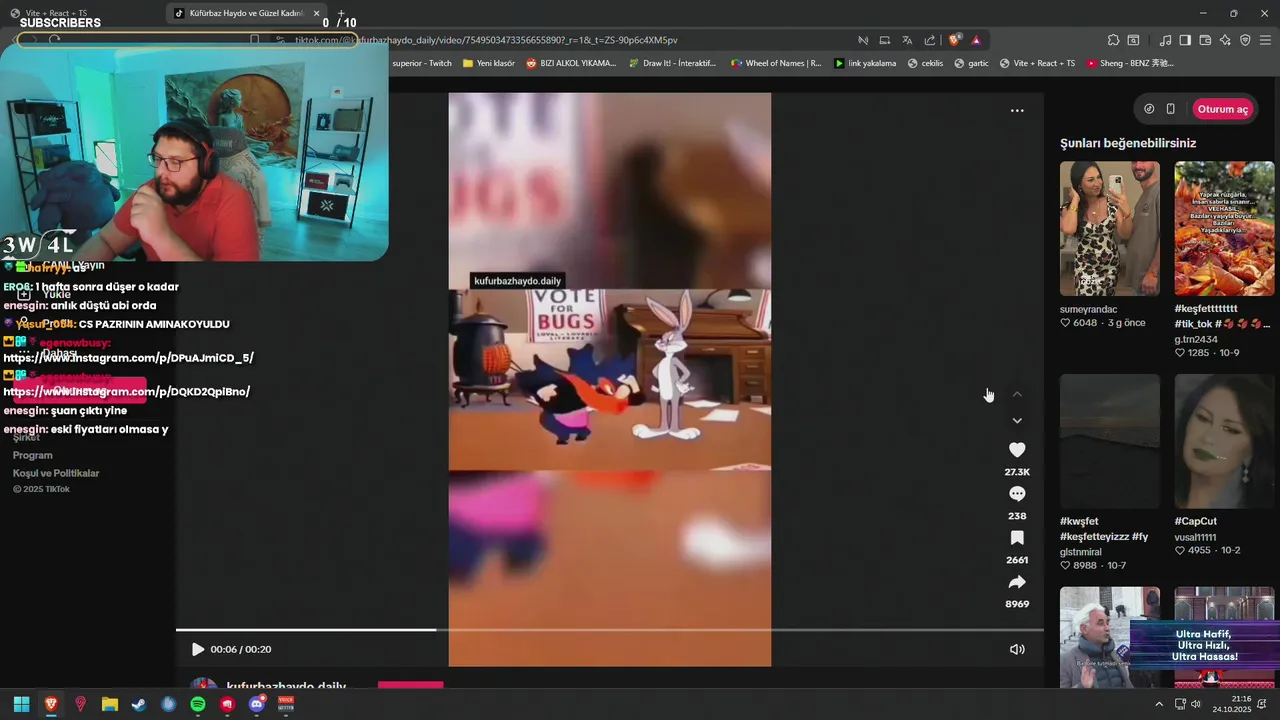
Task: Visit the sumeyrandac profile name
Action: click(1088, 310)
